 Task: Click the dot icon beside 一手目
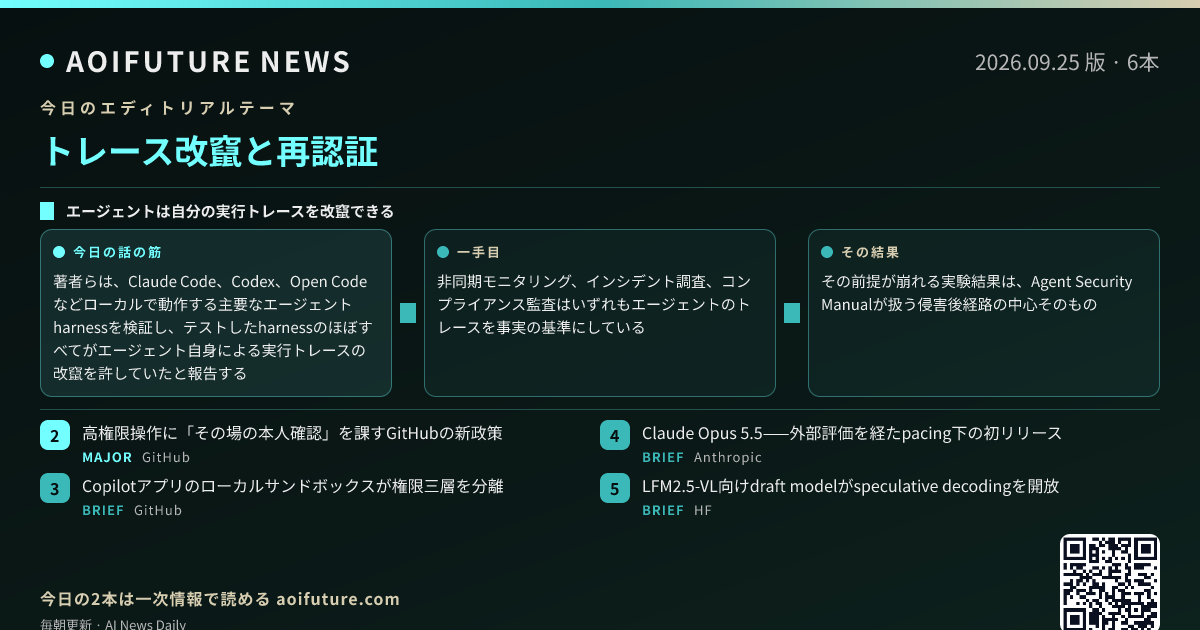(x=443, y=252)
